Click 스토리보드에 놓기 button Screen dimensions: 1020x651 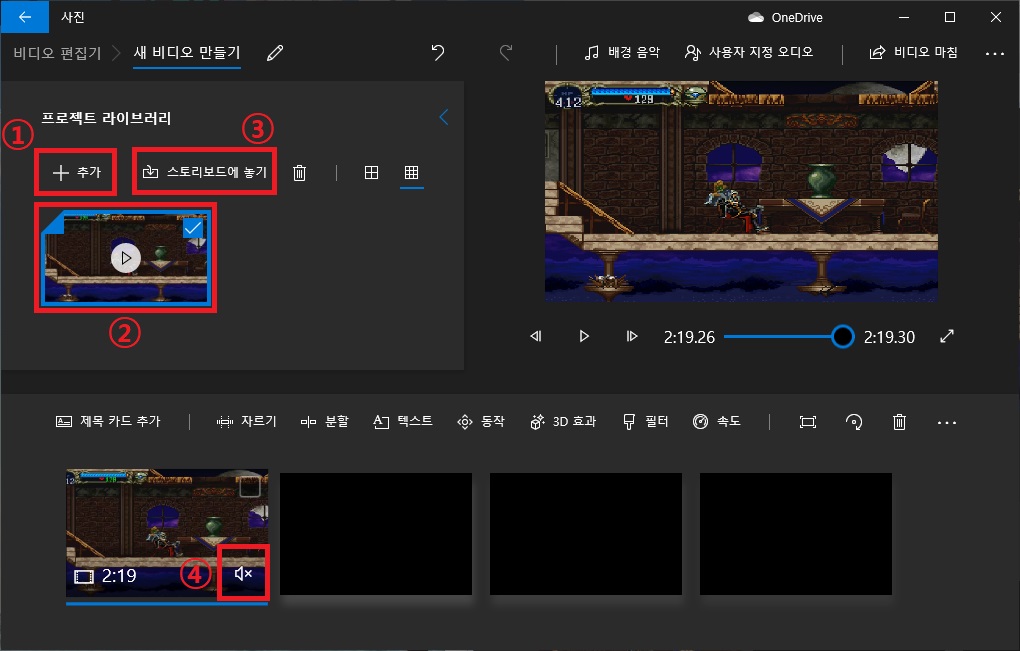click(205, 172)
